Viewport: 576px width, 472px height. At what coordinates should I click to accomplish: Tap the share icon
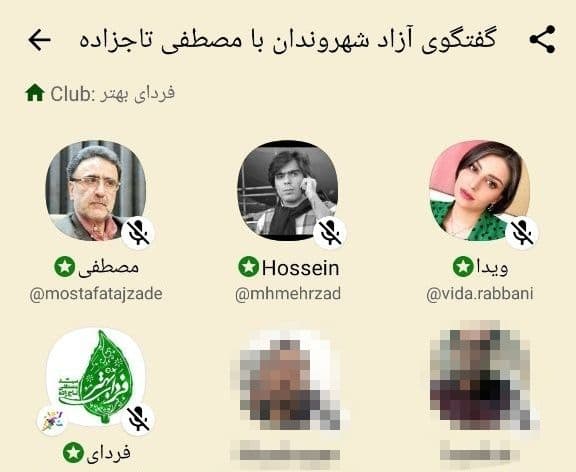click(x=542, y=39)
